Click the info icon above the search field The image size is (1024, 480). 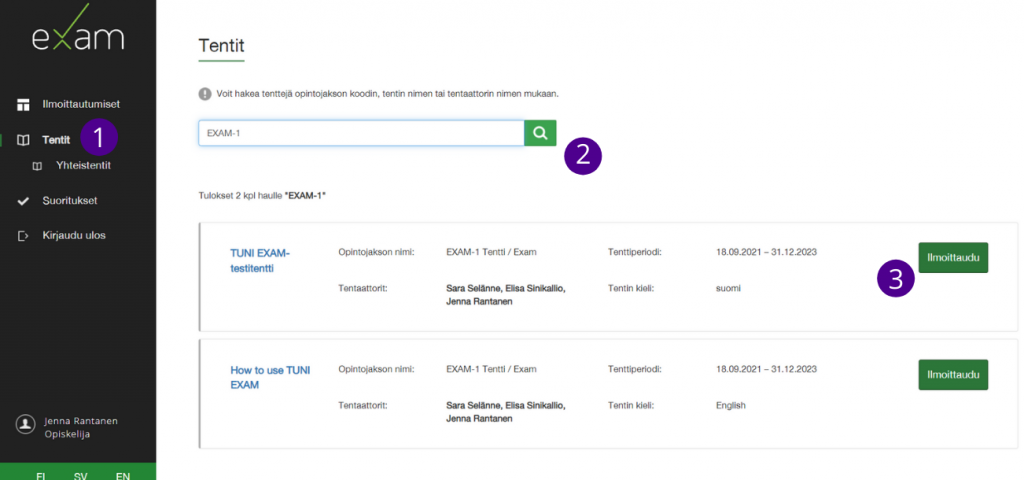tap(204, 93)
